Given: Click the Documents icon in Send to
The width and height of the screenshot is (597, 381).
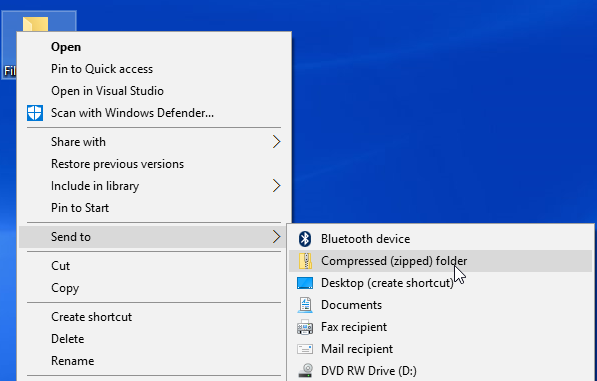Looking at the screenshot, I should click(x=305, y=305).
